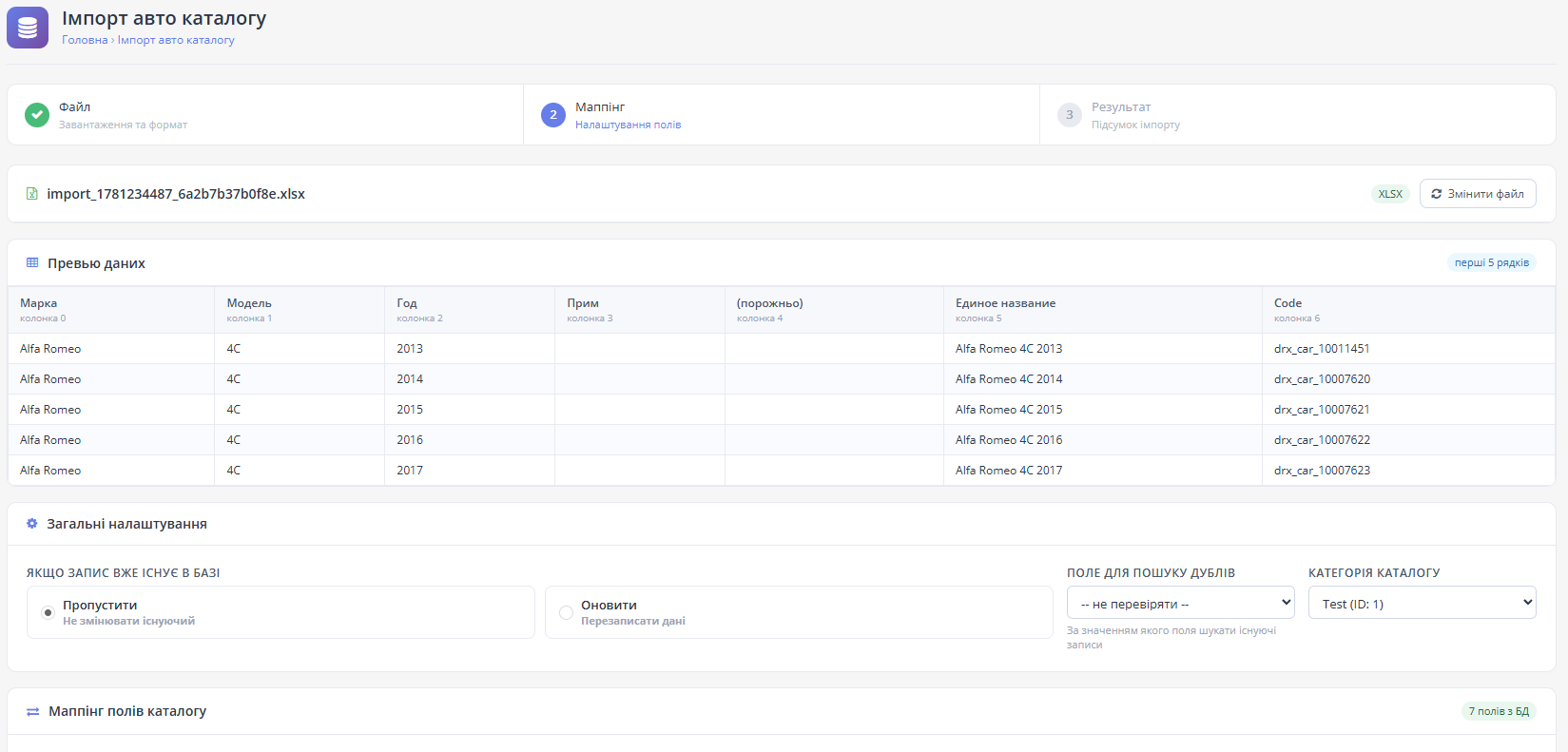The image size is (1568, 752).
Task: Click the XLSX format badge
Action: 1390,194
